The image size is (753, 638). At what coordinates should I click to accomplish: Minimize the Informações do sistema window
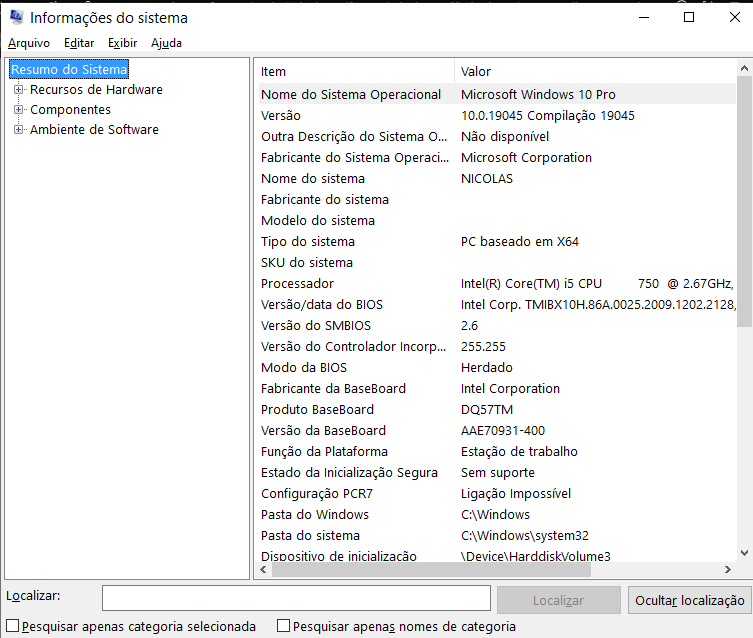point(644,17)
